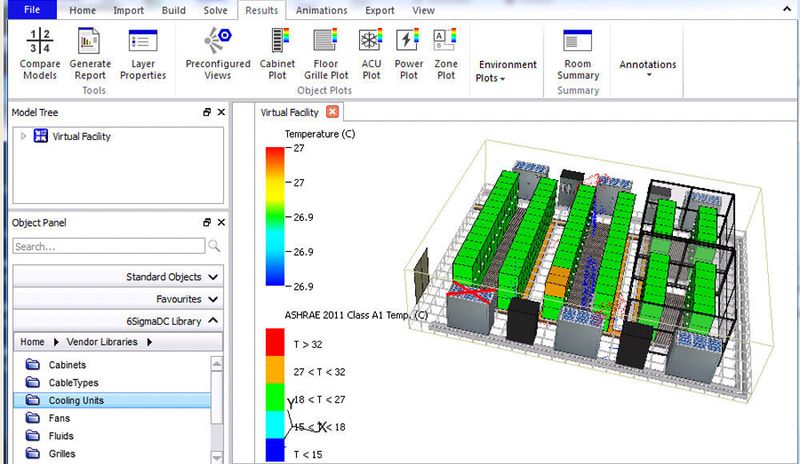Image resolution: width=800 pixels, height=464 pixels.
Task: Collapse the ribbon with the chevron
Action: coord(787,9)
